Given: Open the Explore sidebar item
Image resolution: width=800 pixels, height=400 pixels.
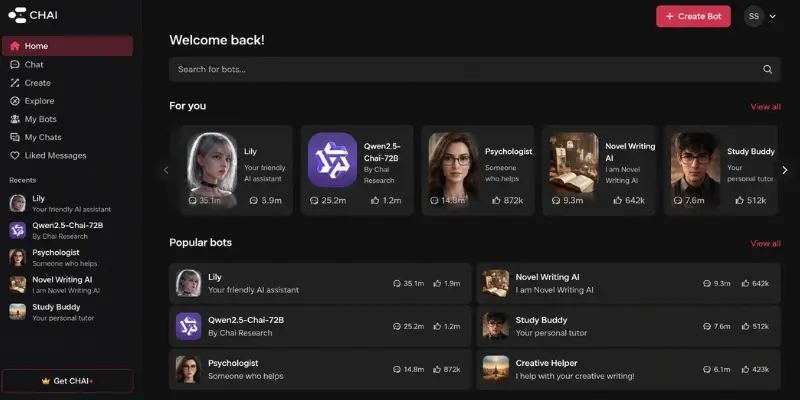Looking at the screenshot, I should tap(67, 101).
